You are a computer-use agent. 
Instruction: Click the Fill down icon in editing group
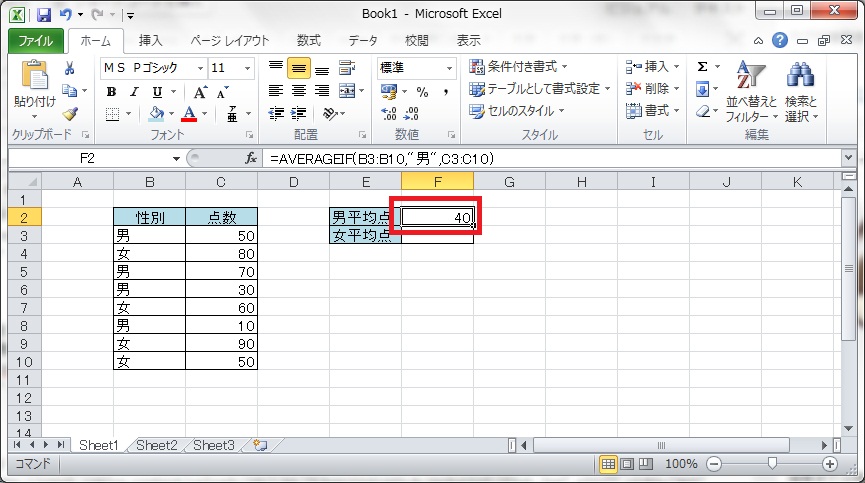pyautogui.click(x=702, y=89)
